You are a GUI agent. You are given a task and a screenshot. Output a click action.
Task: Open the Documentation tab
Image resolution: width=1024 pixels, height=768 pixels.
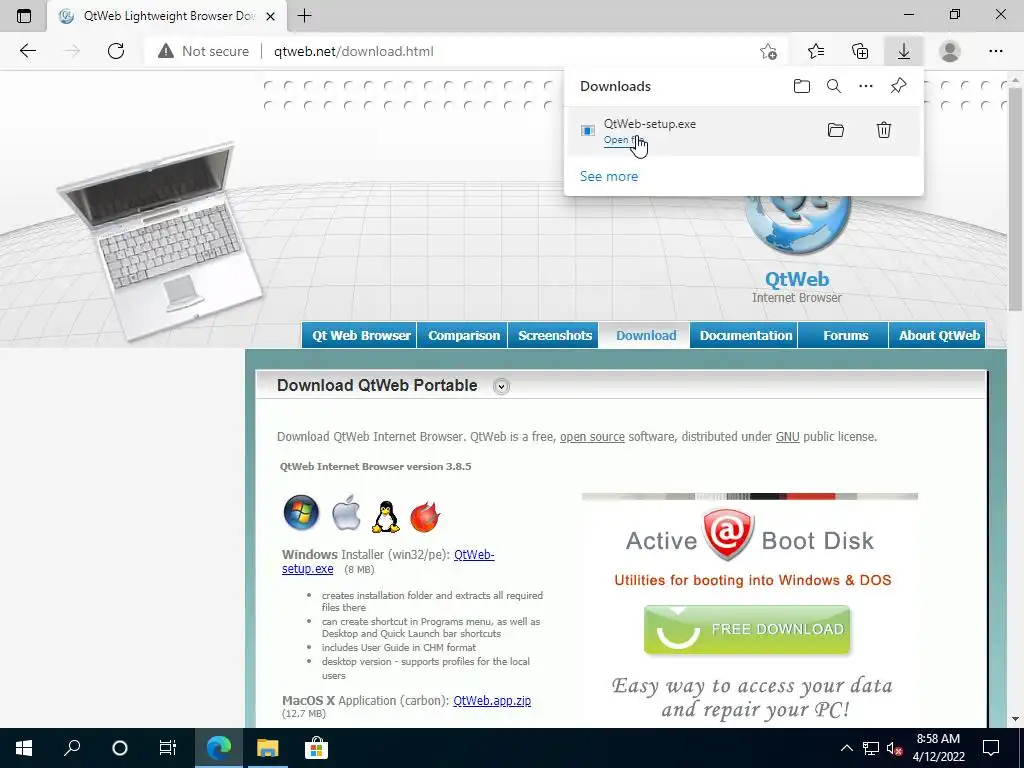coord(746,335)
